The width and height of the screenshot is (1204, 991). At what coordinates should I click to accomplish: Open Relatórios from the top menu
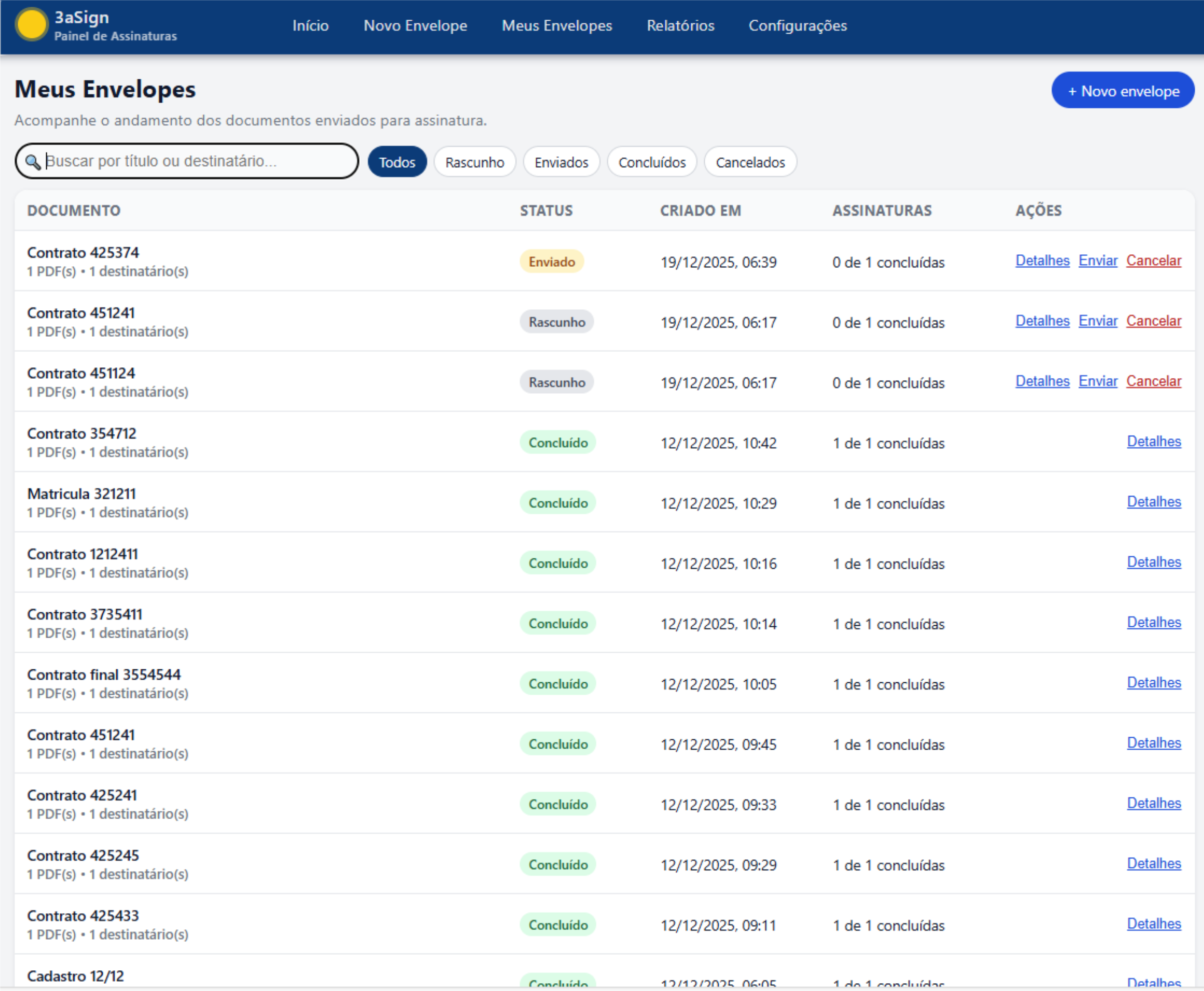680,26
